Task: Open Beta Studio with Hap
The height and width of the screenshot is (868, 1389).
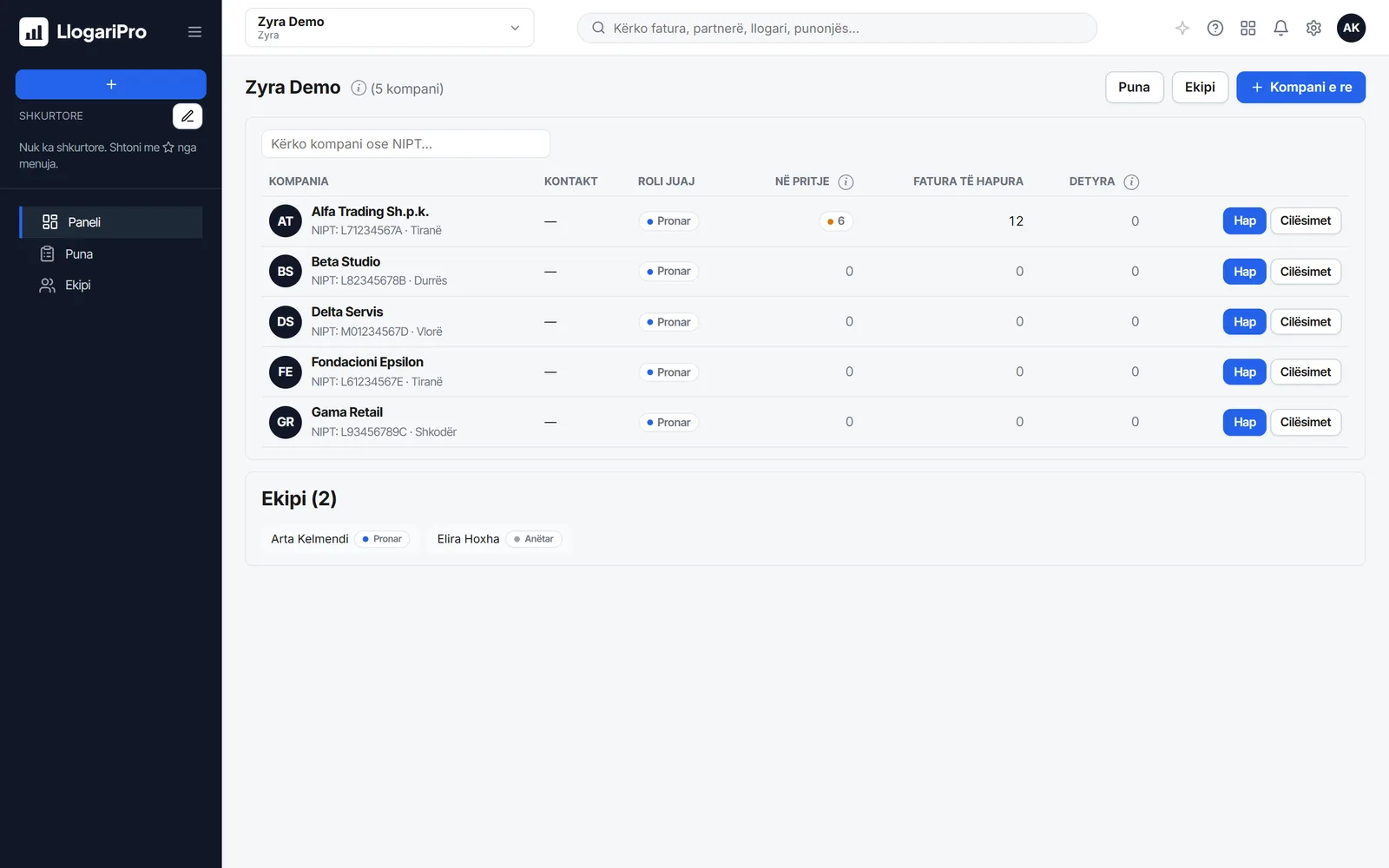Action: click(x=1245, y=272)
